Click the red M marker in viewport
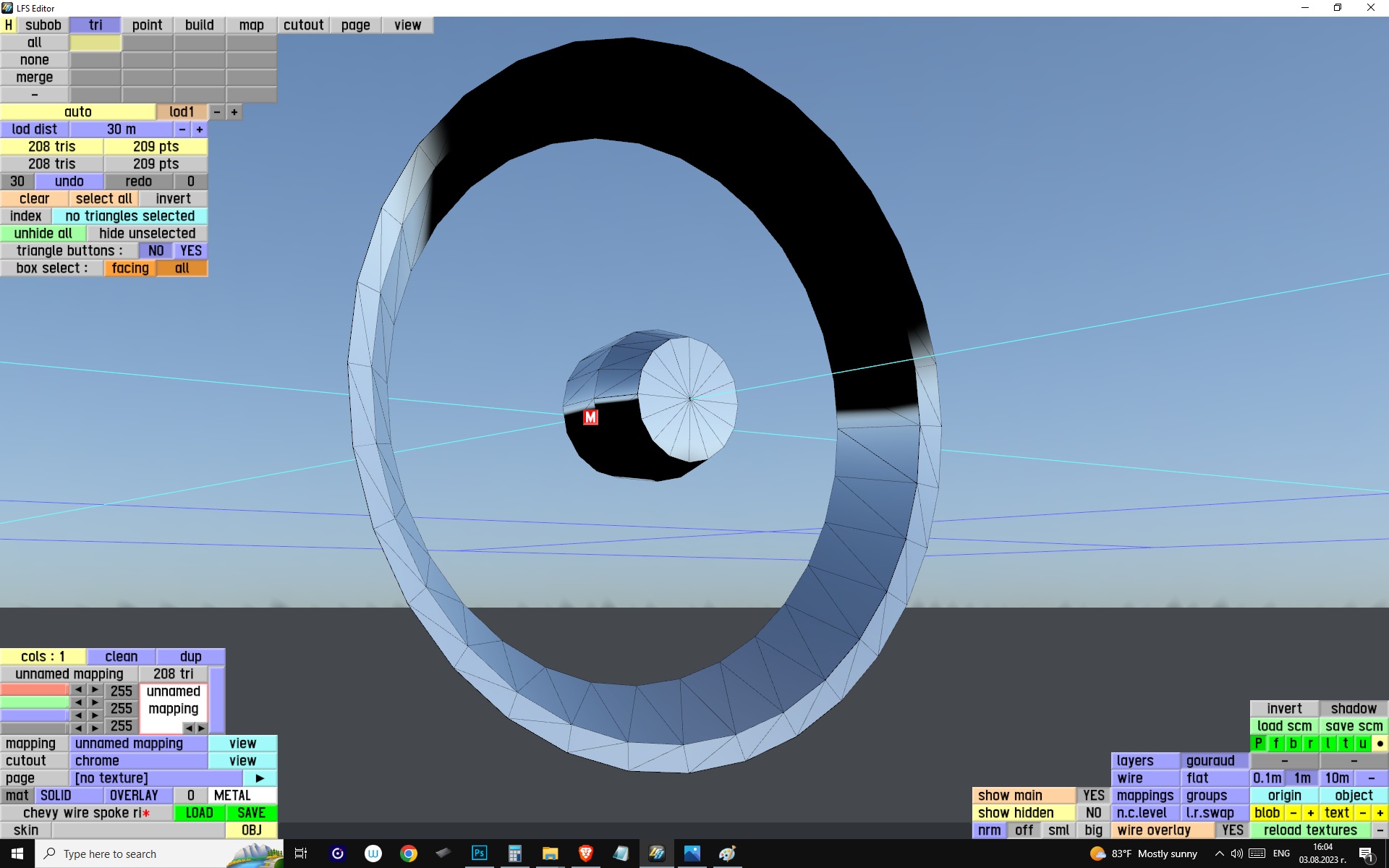The width and height of the screenshot is (1389, 868). tap(590, 417)
